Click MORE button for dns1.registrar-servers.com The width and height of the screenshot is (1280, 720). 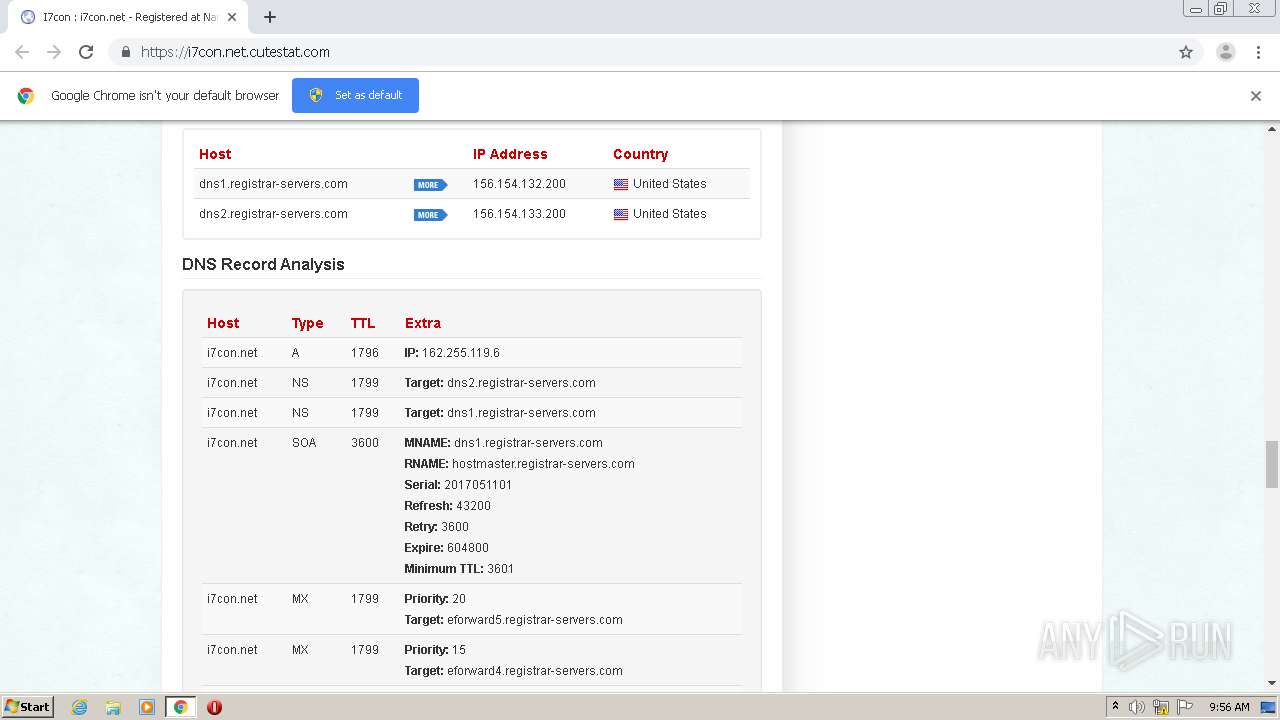(430, 185)
